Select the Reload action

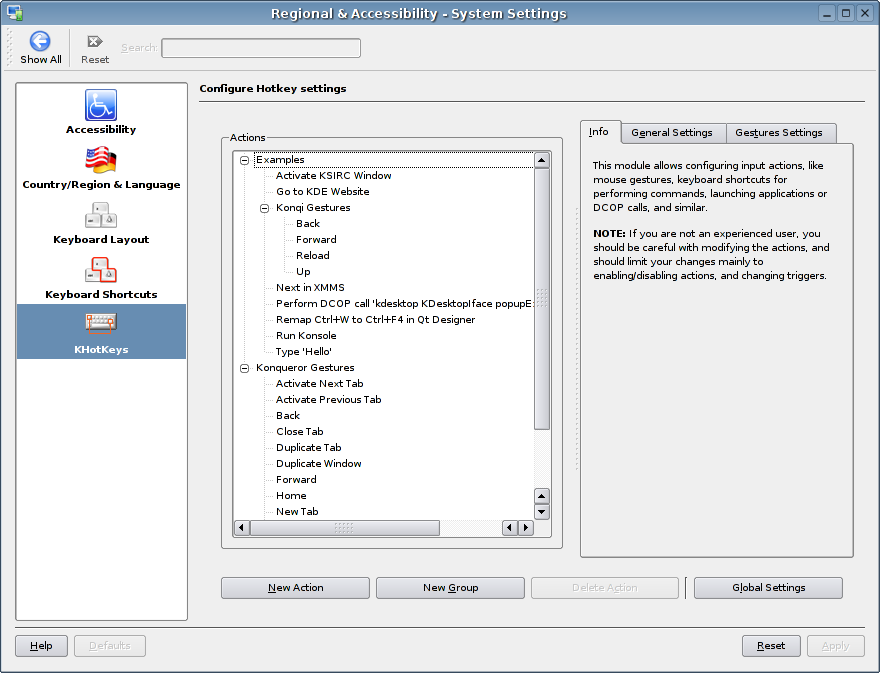coord(313,255)
